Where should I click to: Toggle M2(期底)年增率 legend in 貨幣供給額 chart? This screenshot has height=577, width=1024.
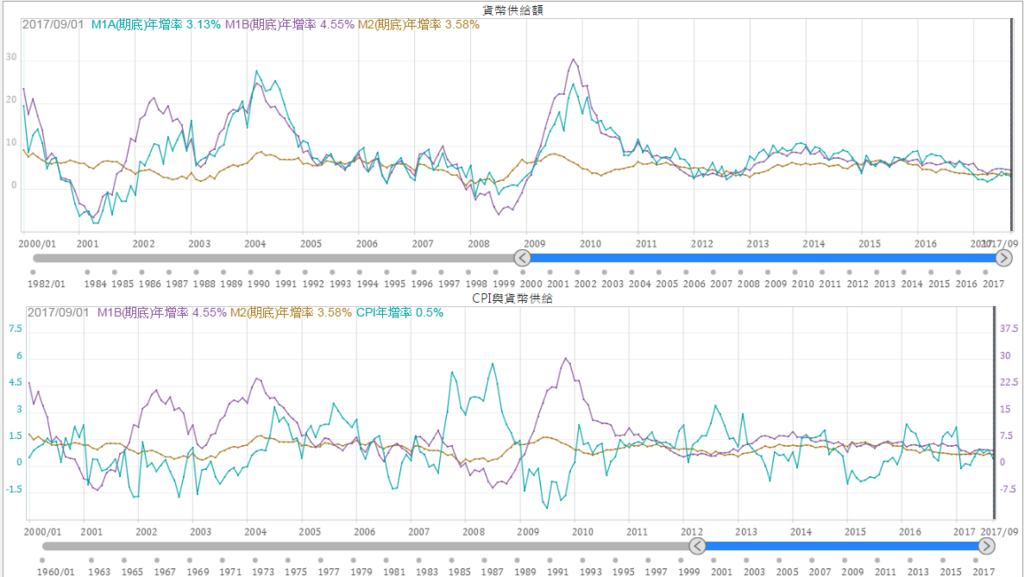tap(419, 25)
